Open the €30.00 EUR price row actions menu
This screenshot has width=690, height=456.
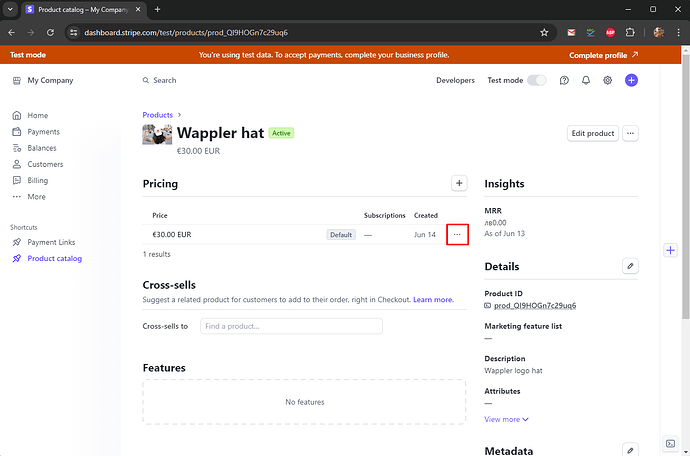tap(457, 235)
